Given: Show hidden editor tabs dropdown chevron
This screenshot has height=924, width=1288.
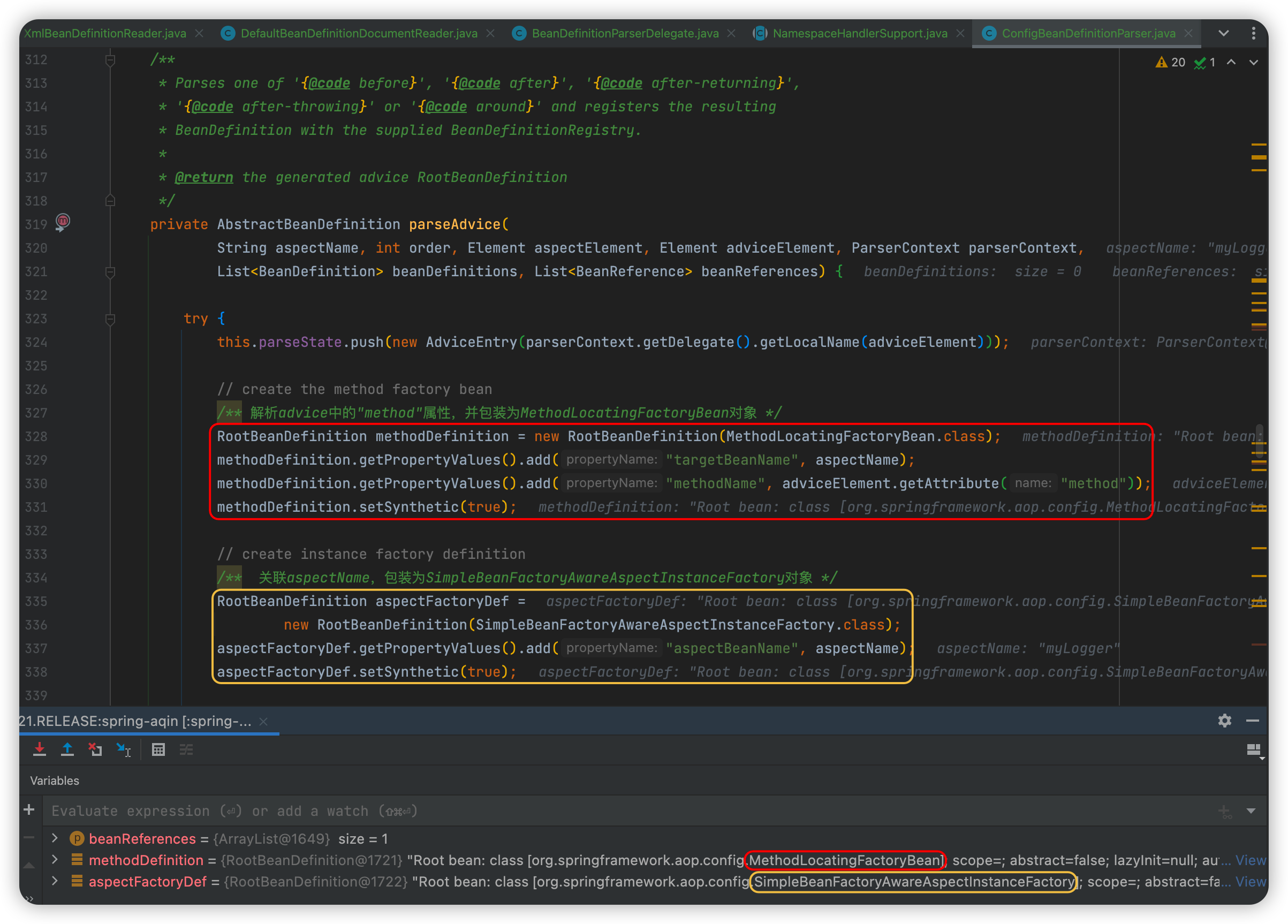Looking at the screenshot, I should pyautogui.click(x=1224, y=34).
